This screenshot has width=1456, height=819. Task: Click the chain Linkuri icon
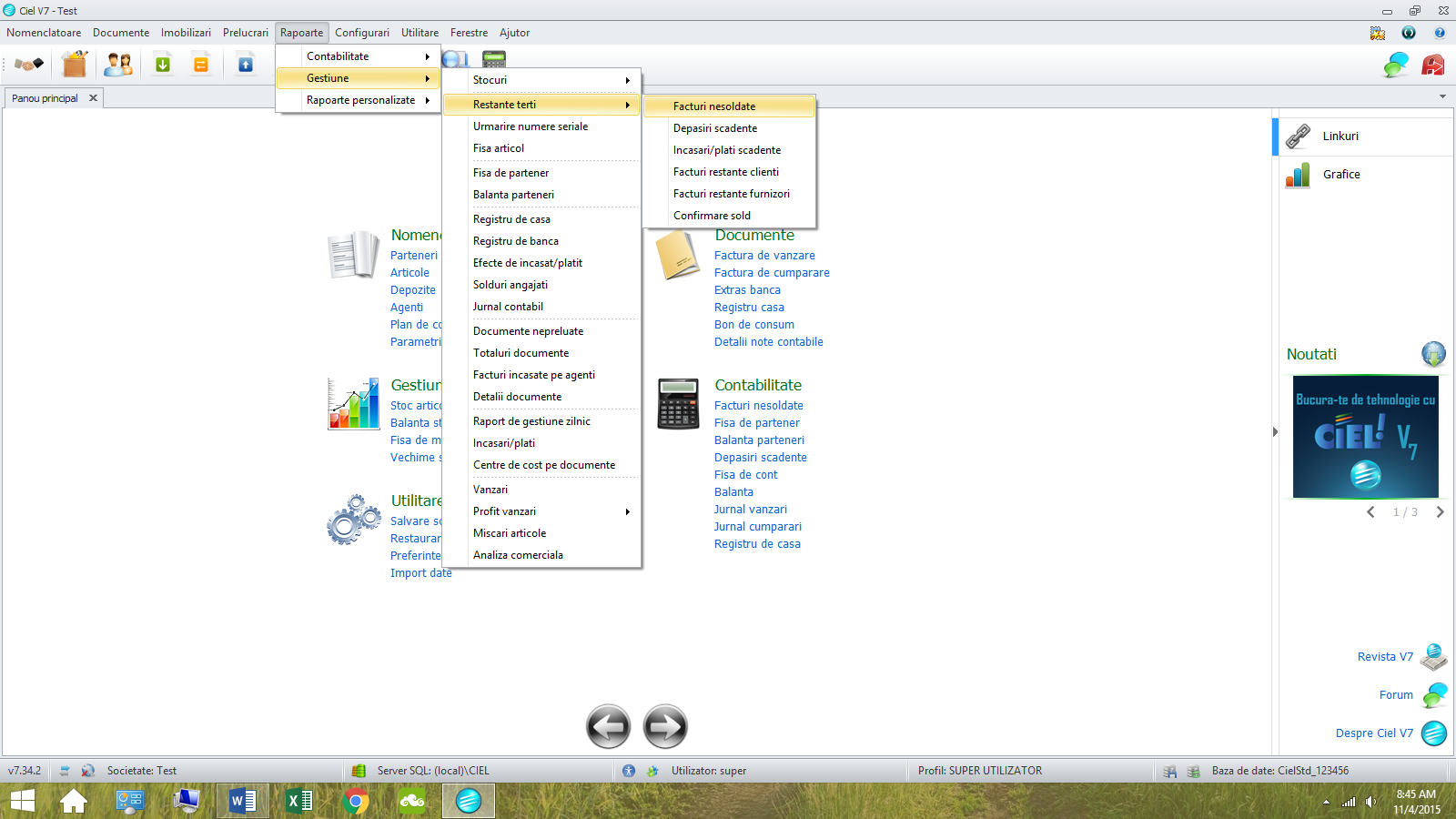(x=1298, y=136)
